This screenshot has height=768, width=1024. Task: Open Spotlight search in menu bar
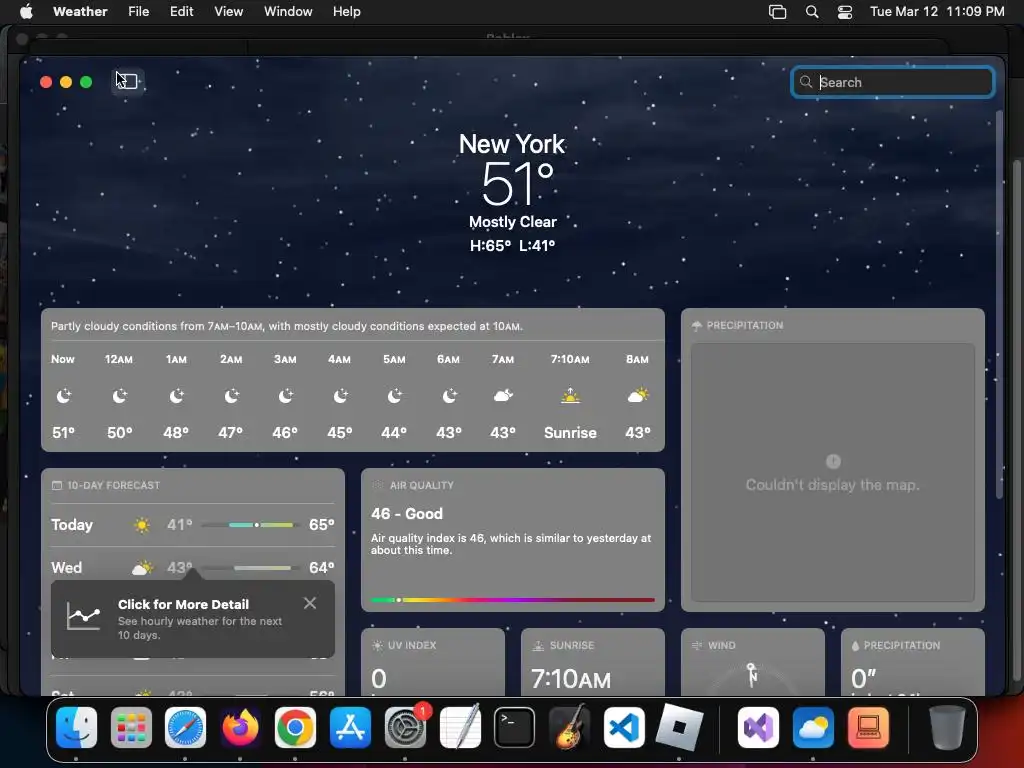click(812, 11)
